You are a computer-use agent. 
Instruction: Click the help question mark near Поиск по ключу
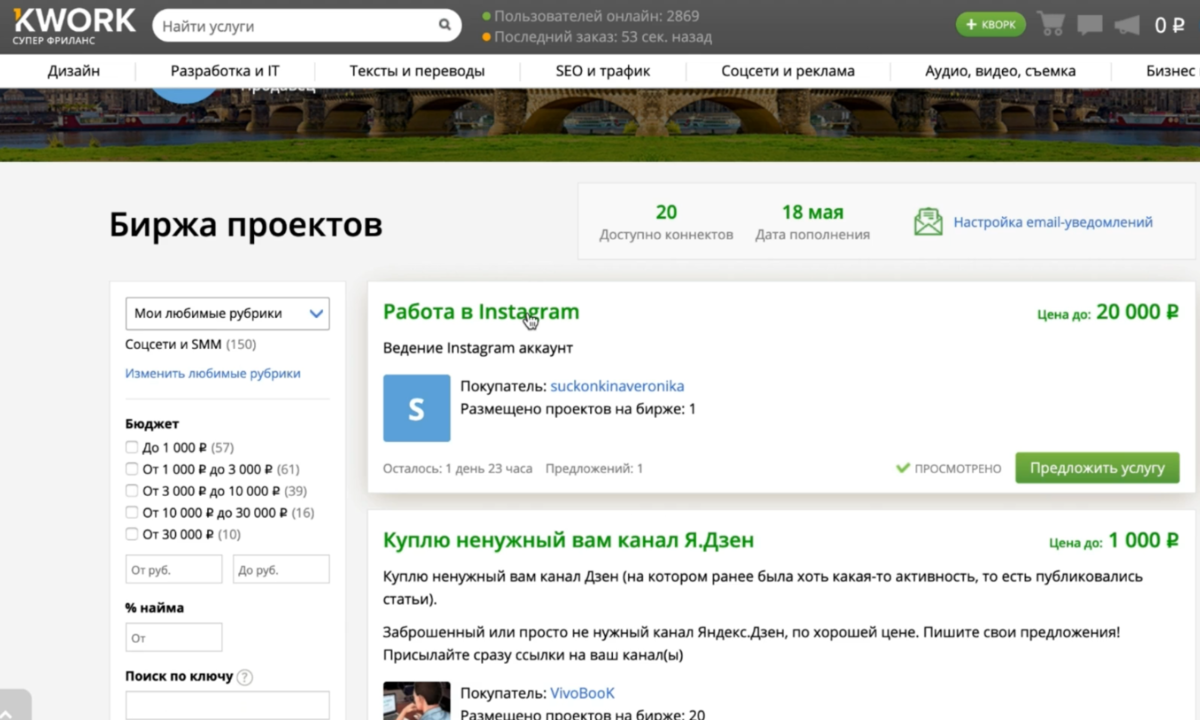245,677
